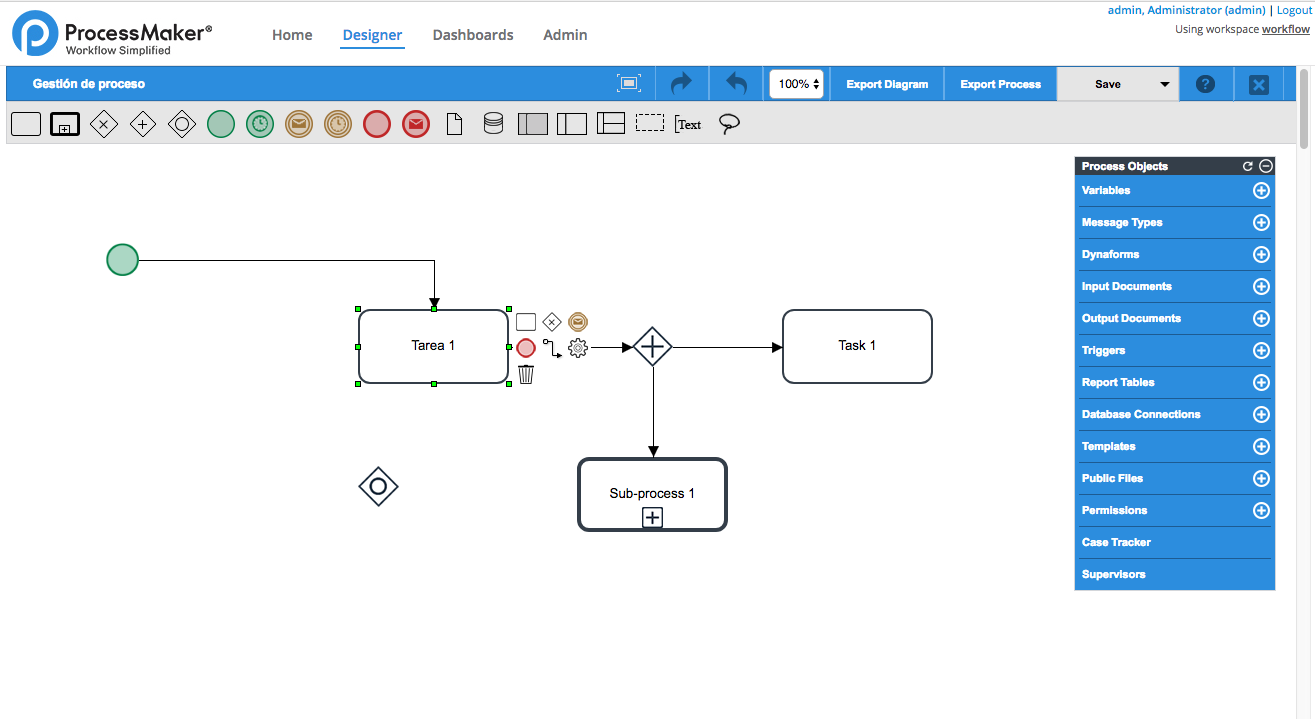Image resolution: width=1315 pixels, height=719 pixels.
Task: Select the Intermediate email event tool
Action: pyautogui.click(x=299, y=124)
